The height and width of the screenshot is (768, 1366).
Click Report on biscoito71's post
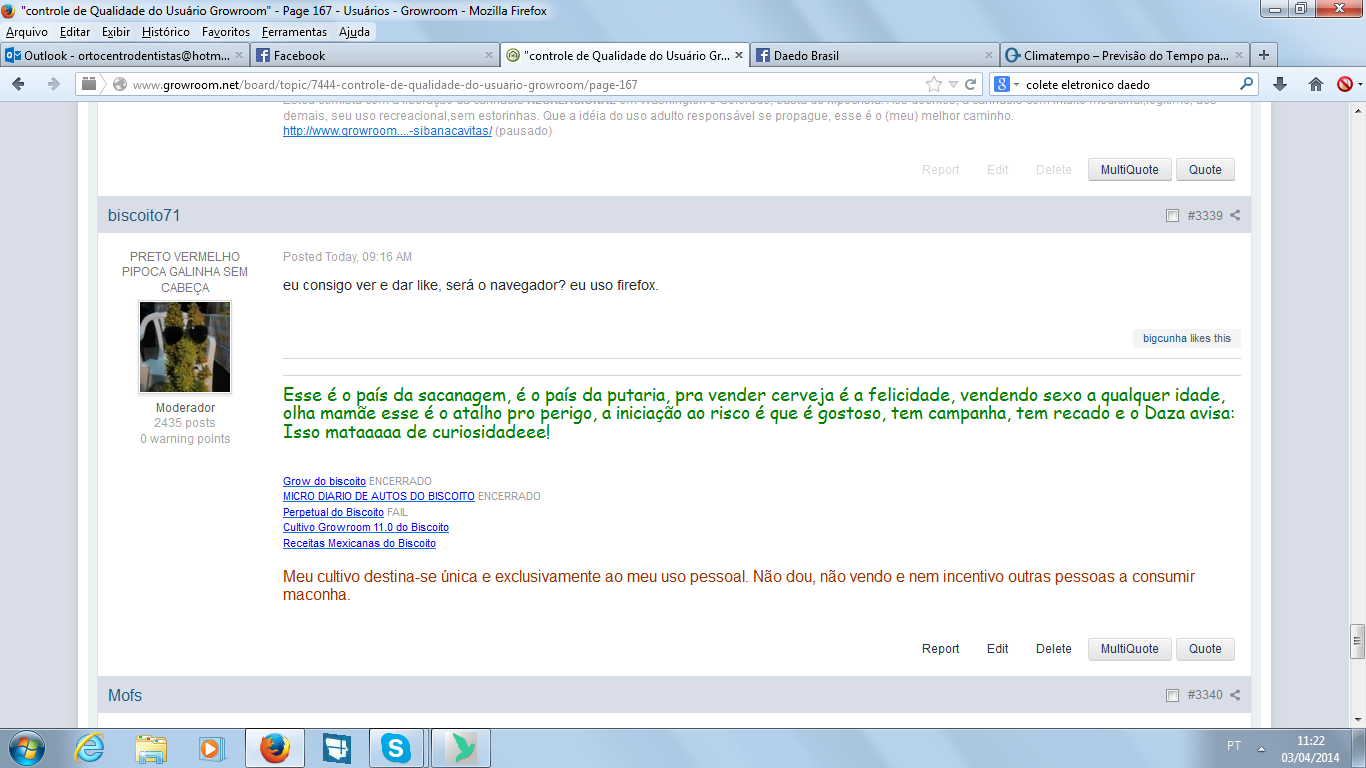[941, 649]
